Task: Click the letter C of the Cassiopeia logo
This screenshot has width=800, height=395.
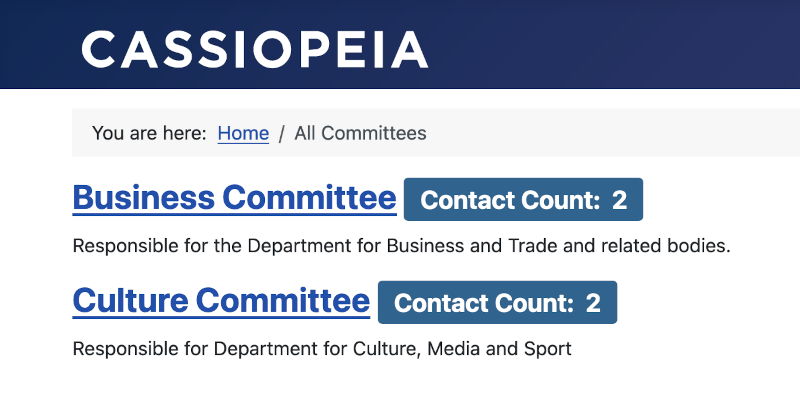Action: (x=99, y=50)
